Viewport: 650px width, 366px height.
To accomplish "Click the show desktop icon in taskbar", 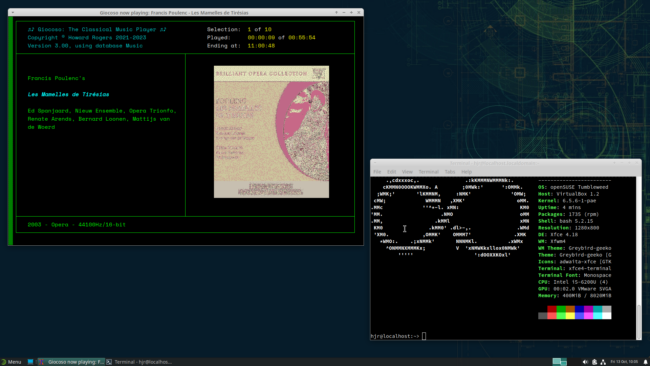I will click(30, 362).
